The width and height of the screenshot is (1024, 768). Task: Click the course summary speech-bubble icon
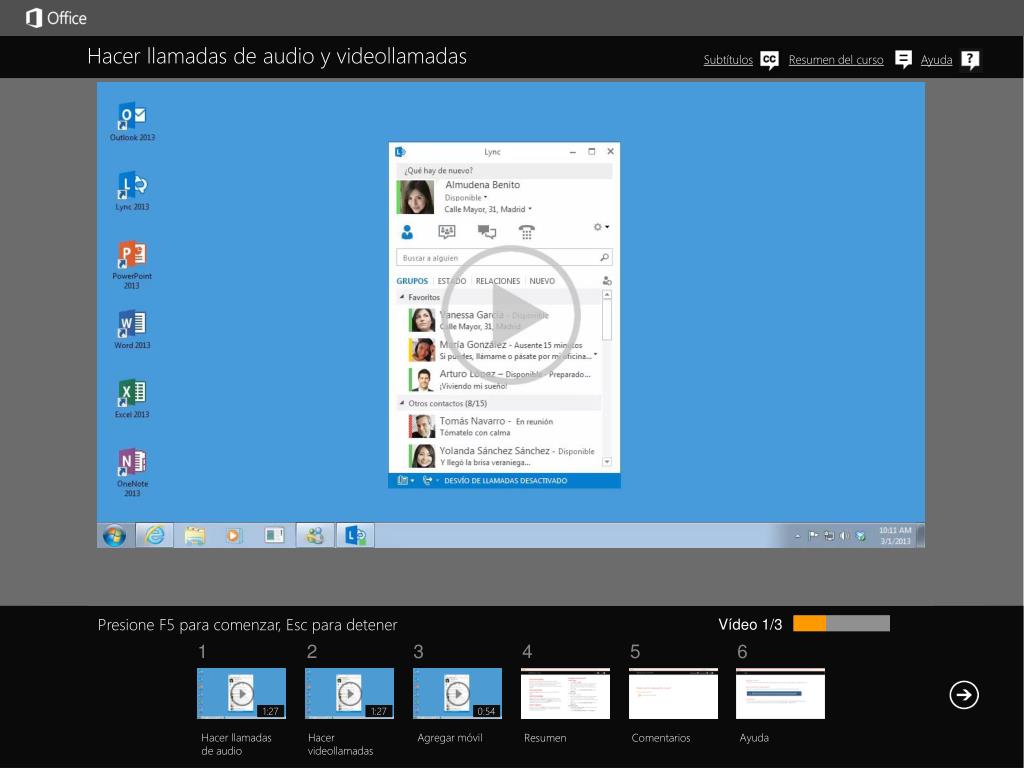pyautogui.click(x=903, y=60)
